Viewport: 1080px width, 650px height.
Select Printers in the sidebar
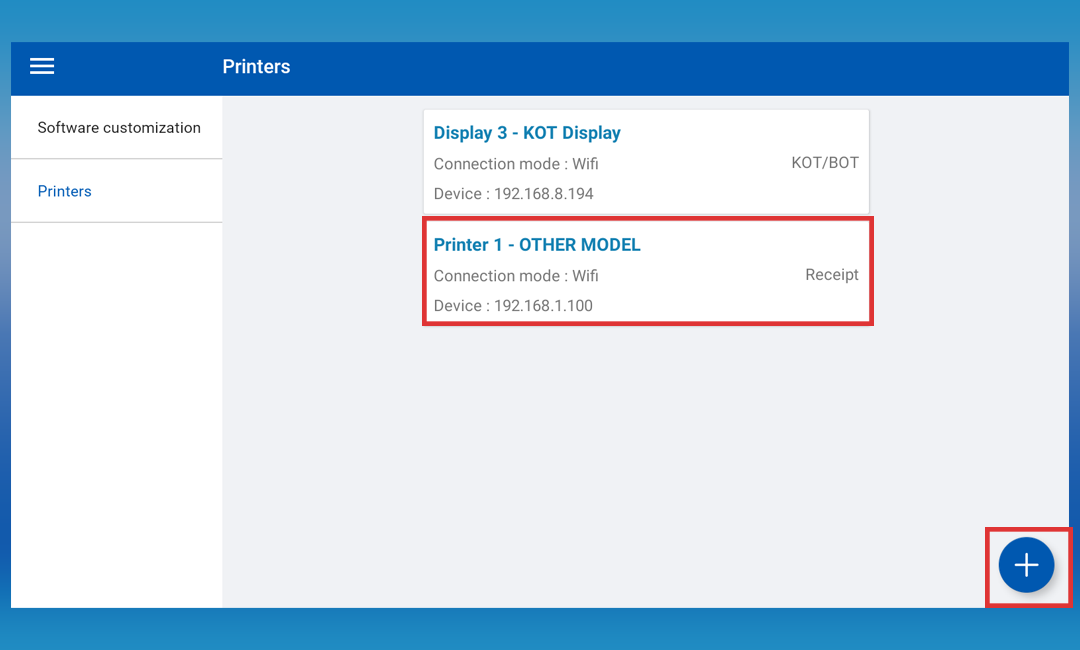(x=65, y=191)
